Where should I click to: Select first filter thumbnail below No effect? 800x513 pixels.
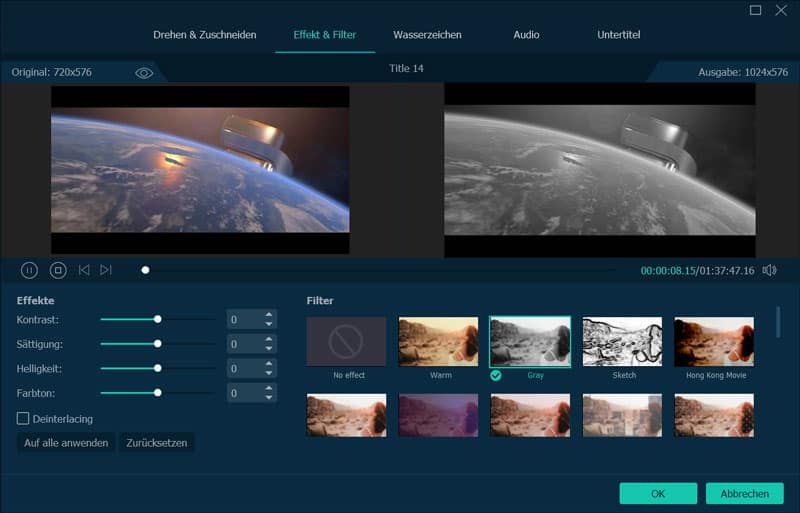tap(346, 415)
